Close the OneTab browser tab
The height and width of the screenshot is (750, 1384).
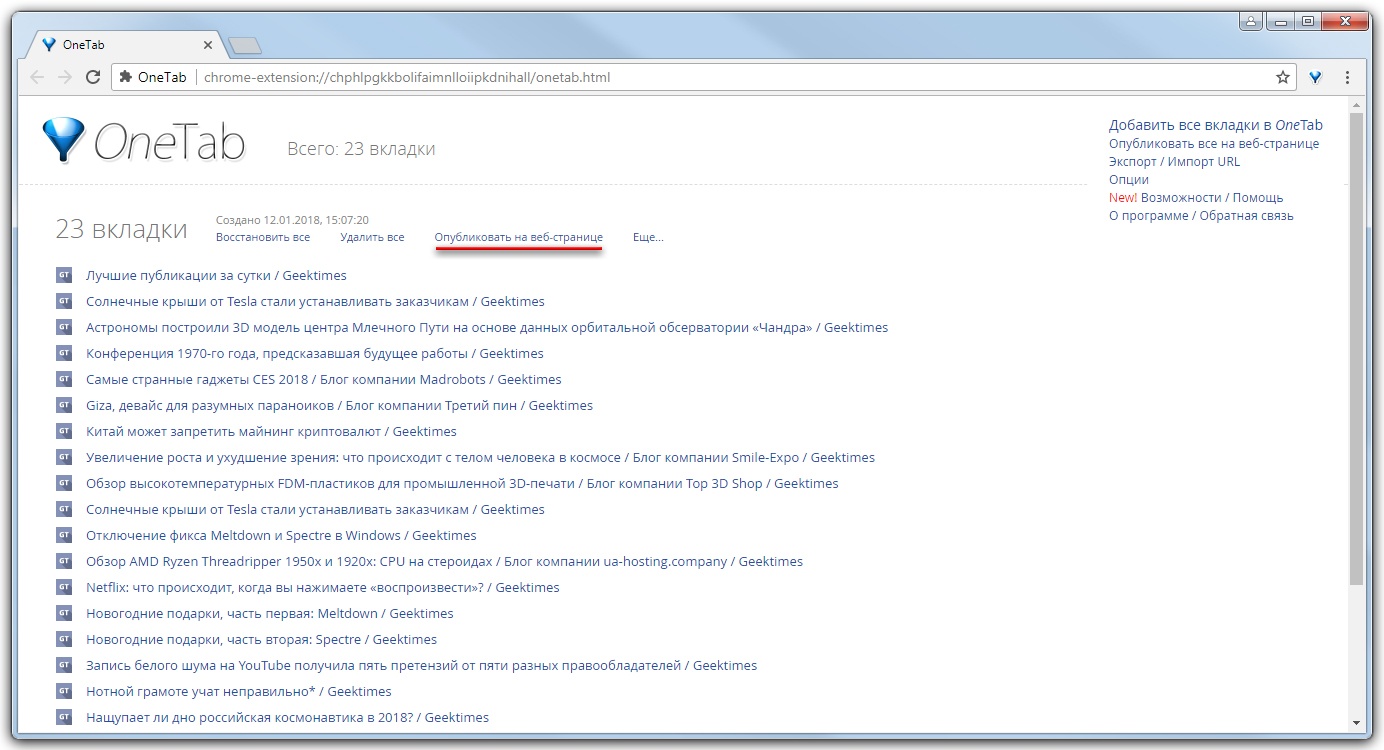click(x=208, y=45)
